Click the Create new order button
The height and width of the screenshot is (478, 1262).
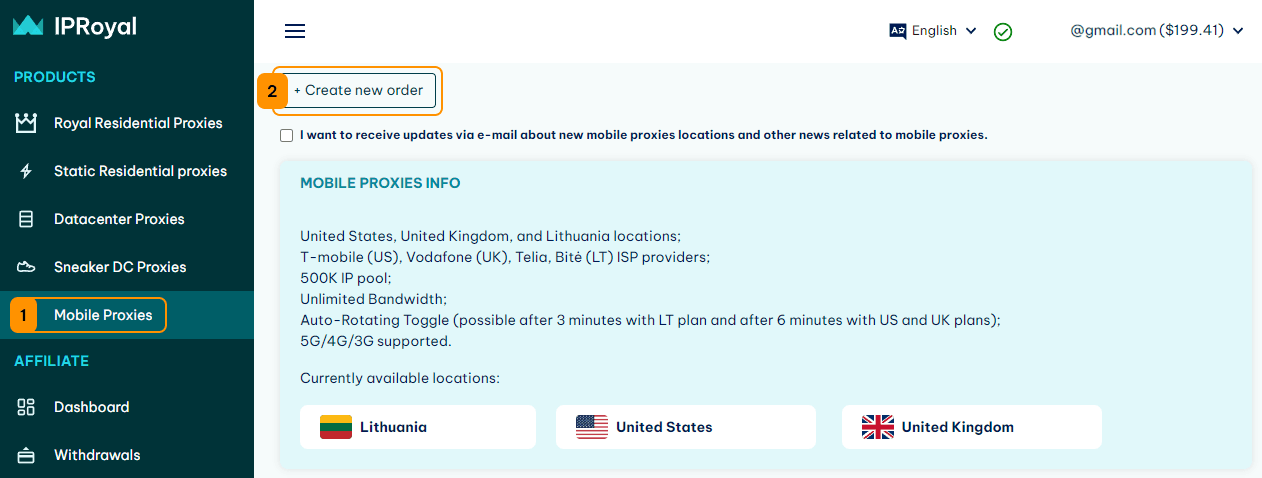tap(358, 90)
